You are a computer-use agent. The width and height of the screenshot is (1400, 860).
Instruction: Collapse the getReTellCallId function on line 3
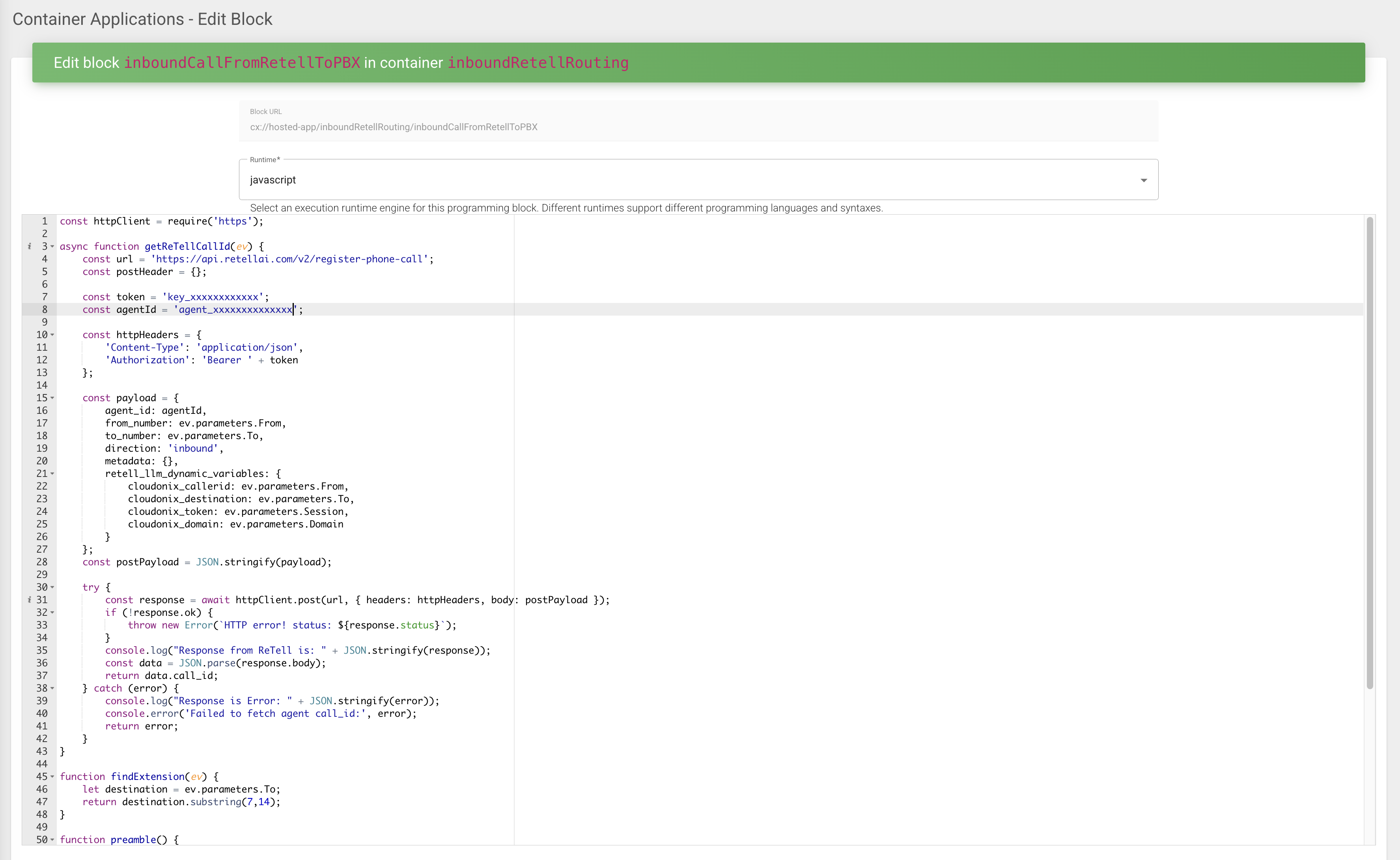[52, 246]
